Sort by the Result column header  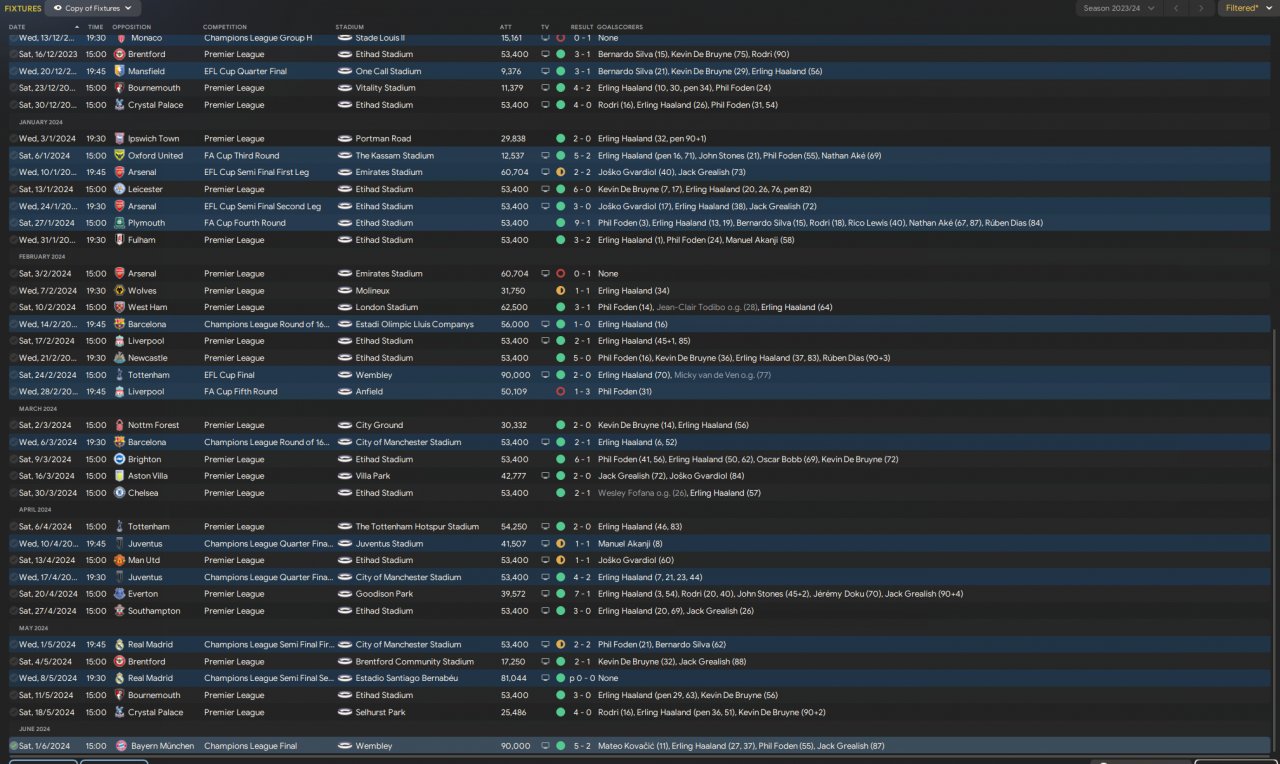(582, 27)
